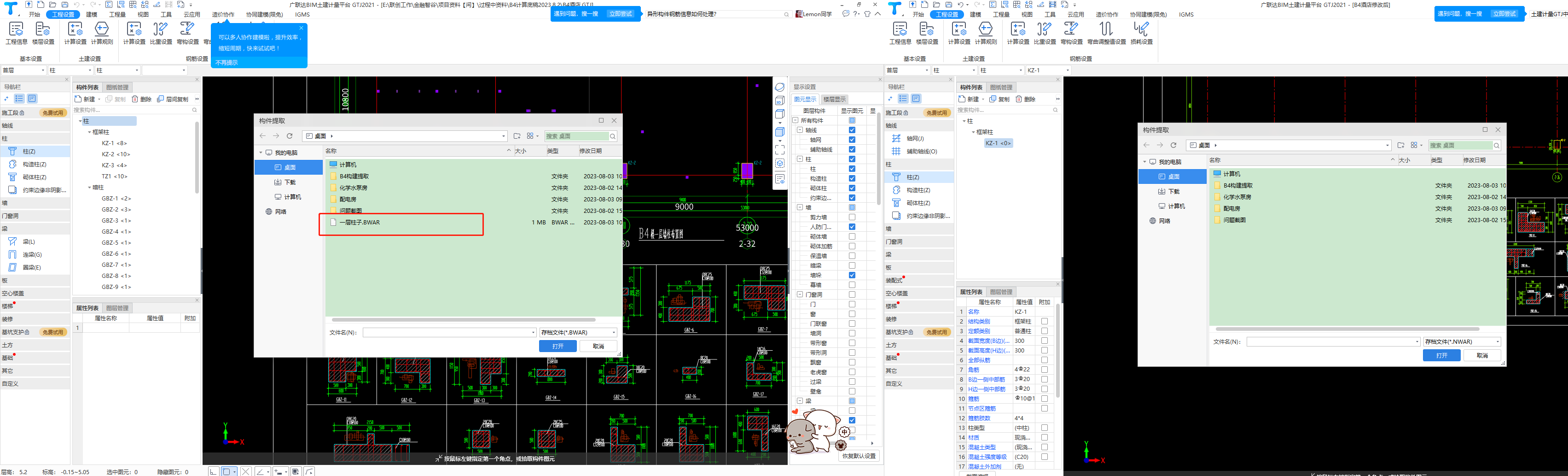The image size is (1568, 476).
Task: Click 层间复制 in the left component list toolbar
Action: pyautogui.click(x=173, y=99)
